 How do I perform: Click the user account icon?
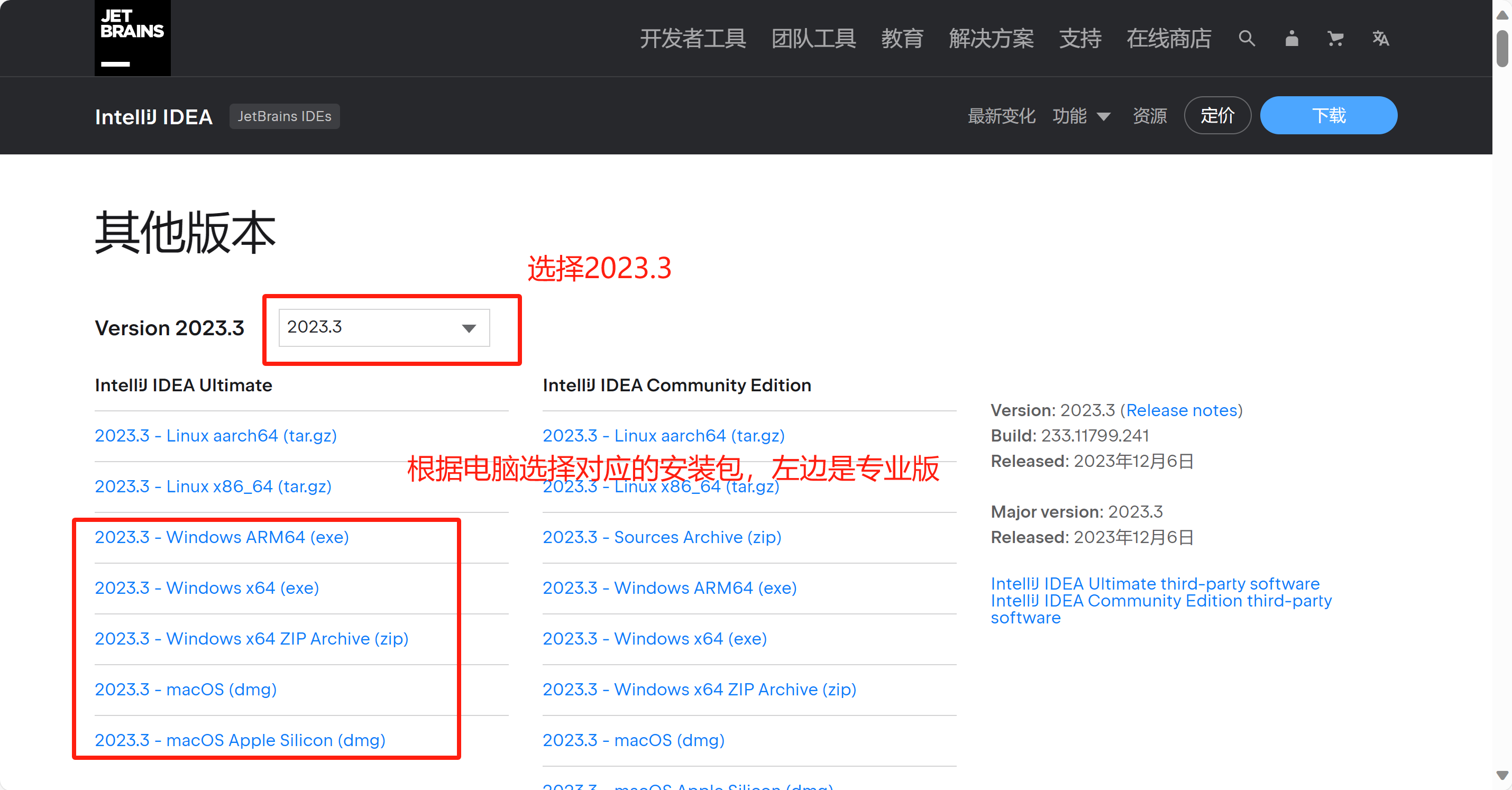[1291, 39]
